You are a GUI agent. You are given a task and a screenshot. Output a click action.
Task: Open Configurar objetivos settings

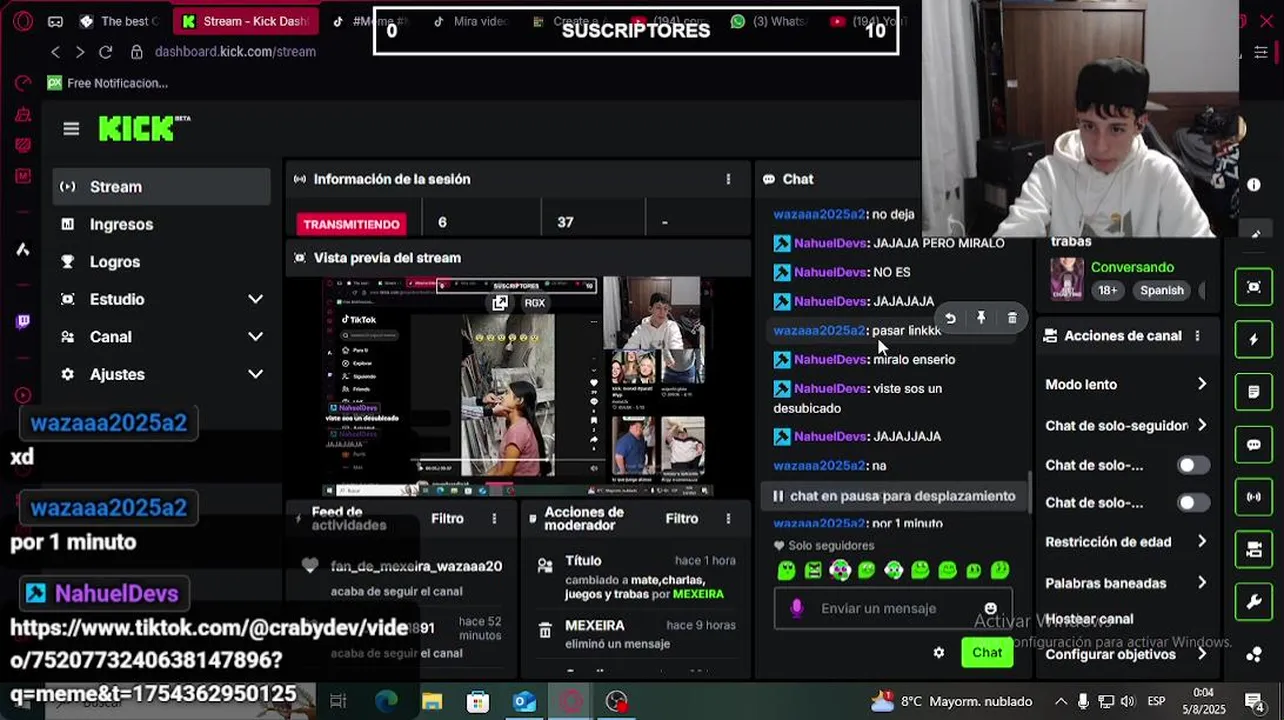(x=1126, y=654)
